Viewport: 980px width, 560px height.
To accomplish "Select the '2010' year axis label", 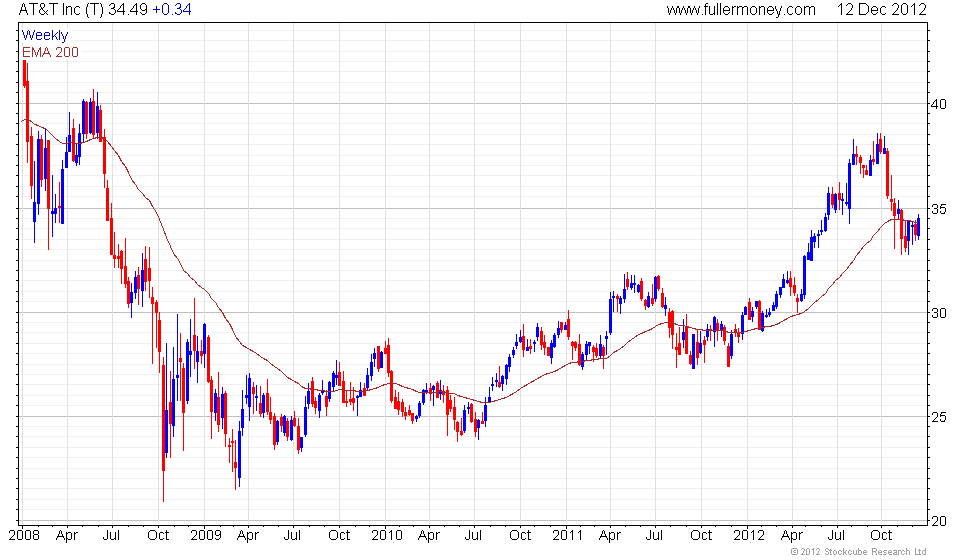I will [x=387, y=535].
